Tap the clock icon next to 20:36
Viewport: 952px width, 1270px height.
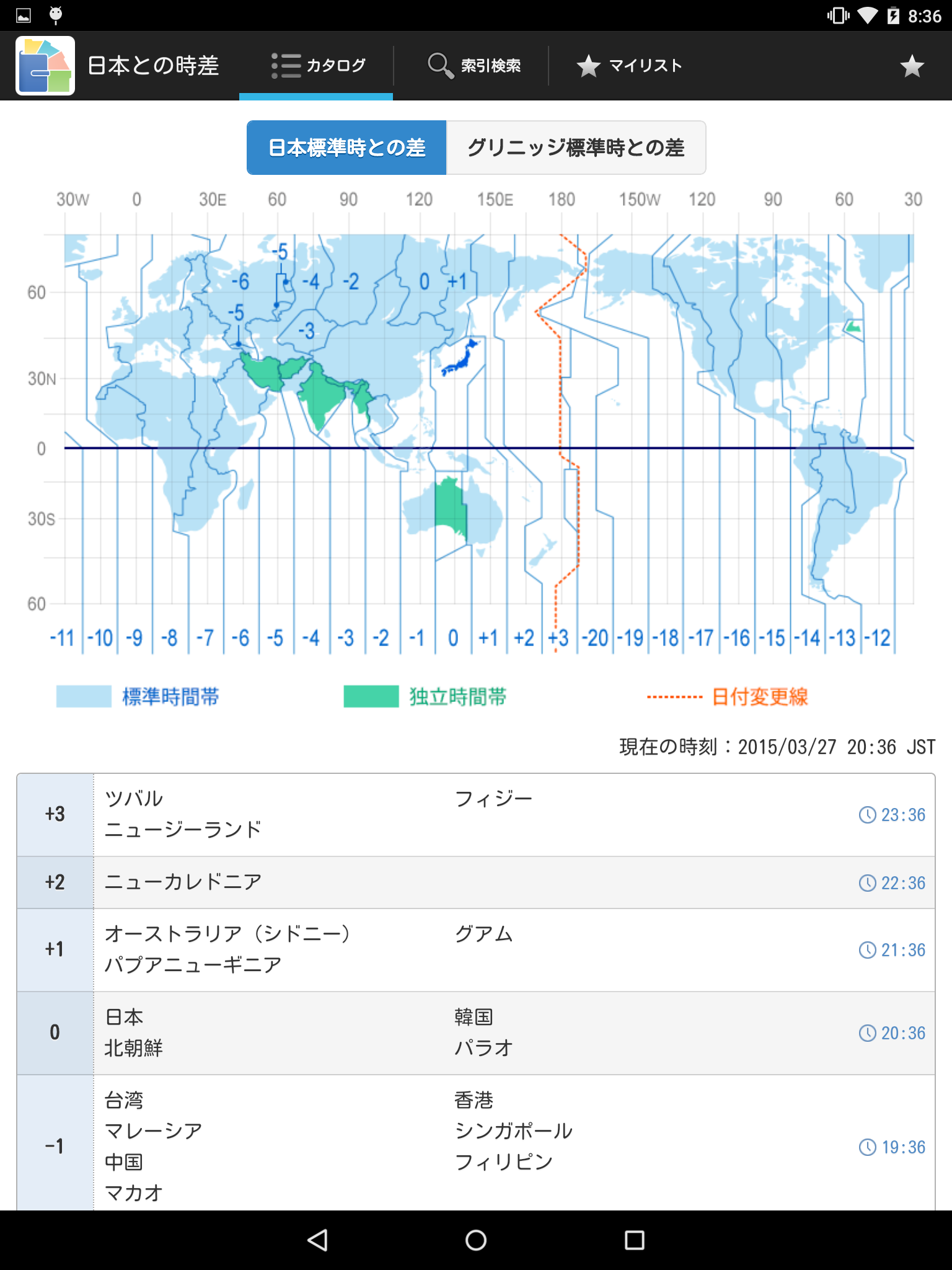tap(867, 1033)
